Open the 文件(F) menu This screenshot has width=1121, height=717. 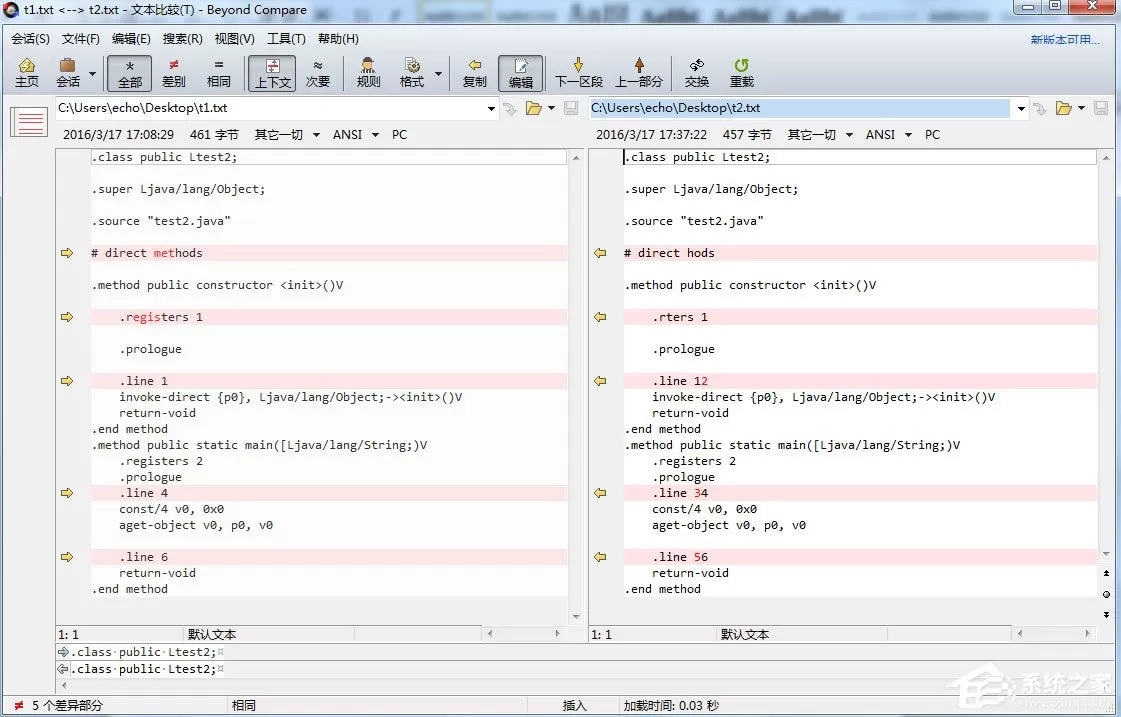80,39
